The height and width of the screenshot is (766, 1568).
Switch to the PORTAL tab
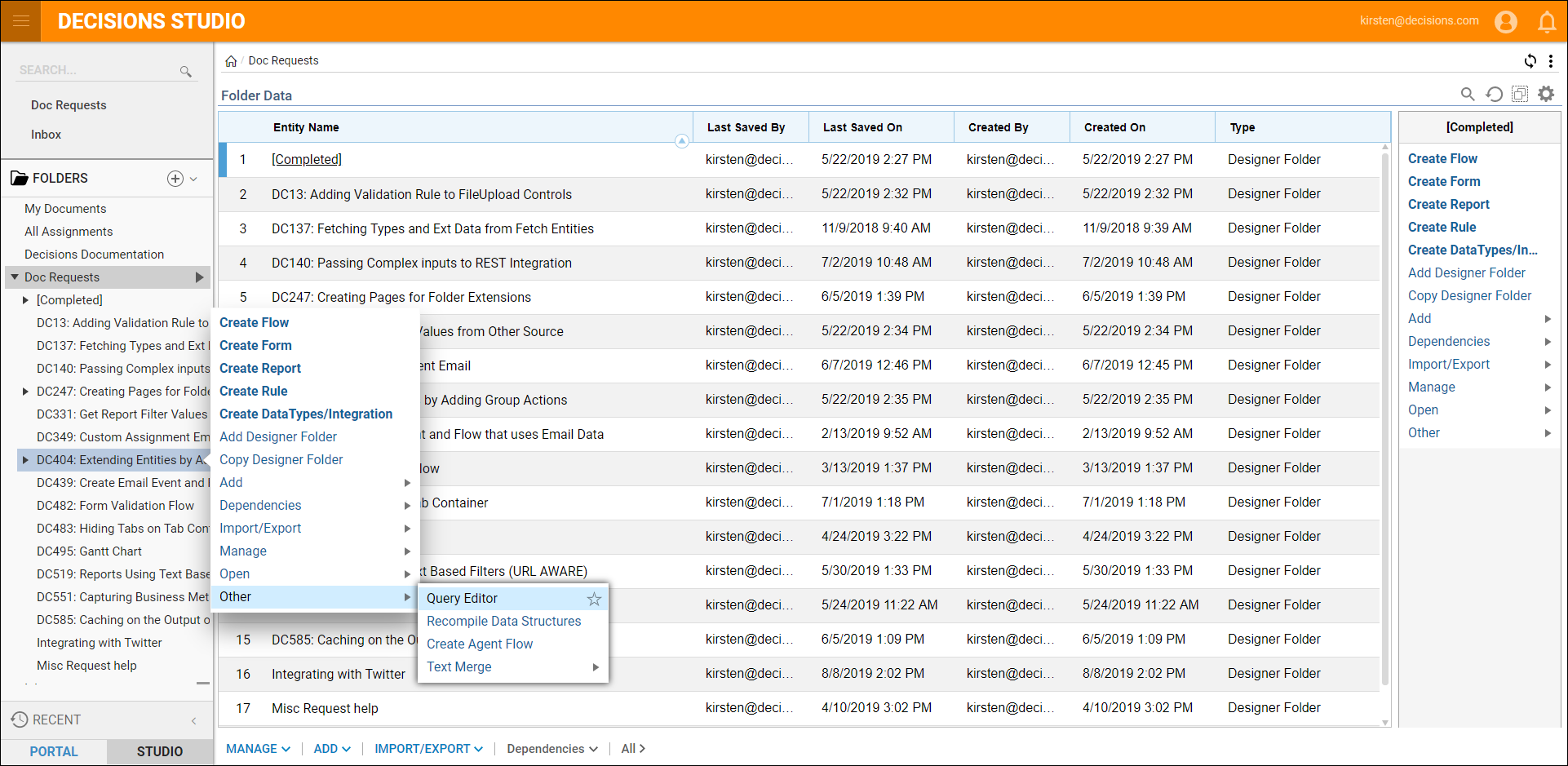click(x=54, y=751)
